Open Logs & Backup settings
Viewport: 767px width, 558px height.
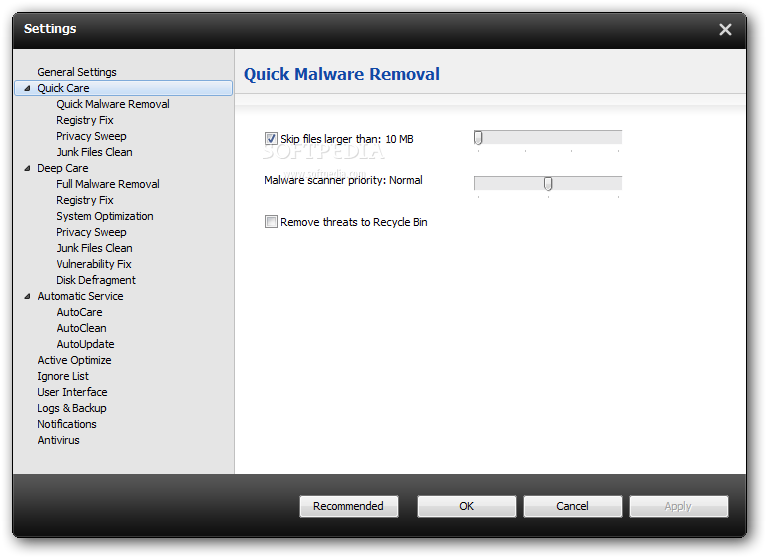tap(72, 408)
